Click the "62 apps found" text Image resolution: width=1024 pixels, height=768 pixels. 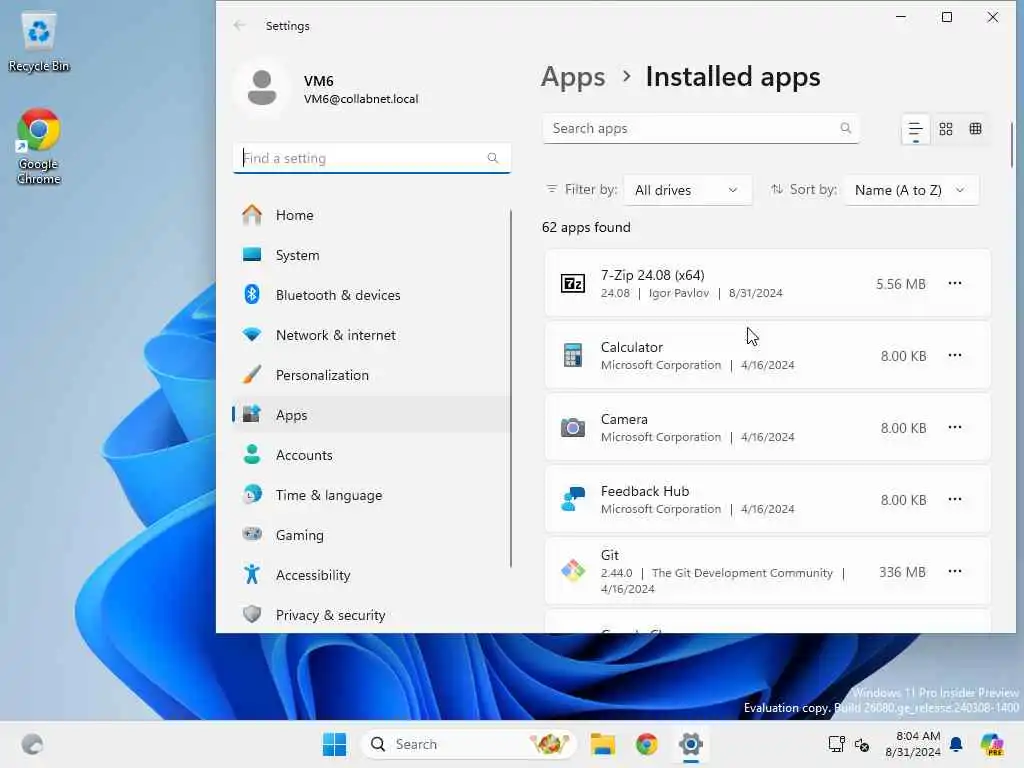tap(586, 227)
